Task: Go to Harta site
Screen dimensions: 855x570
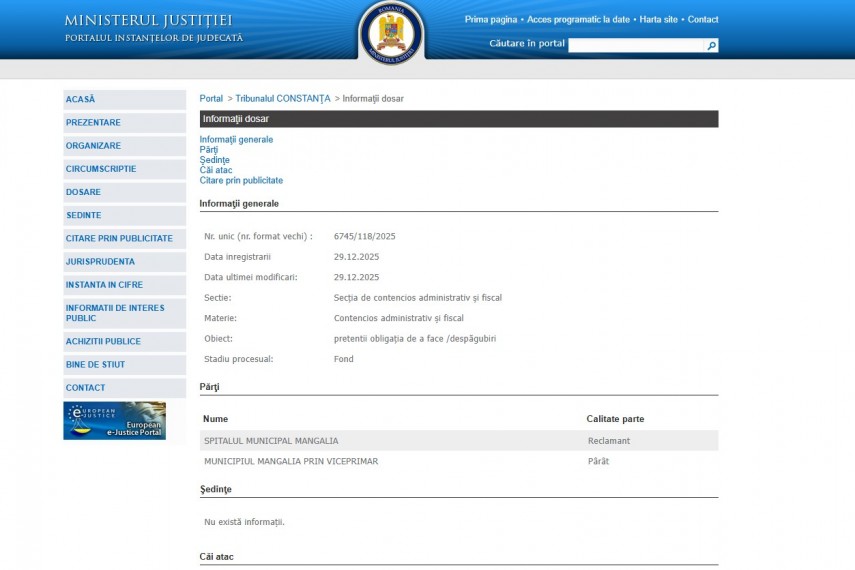Action: tap(659, 20)
